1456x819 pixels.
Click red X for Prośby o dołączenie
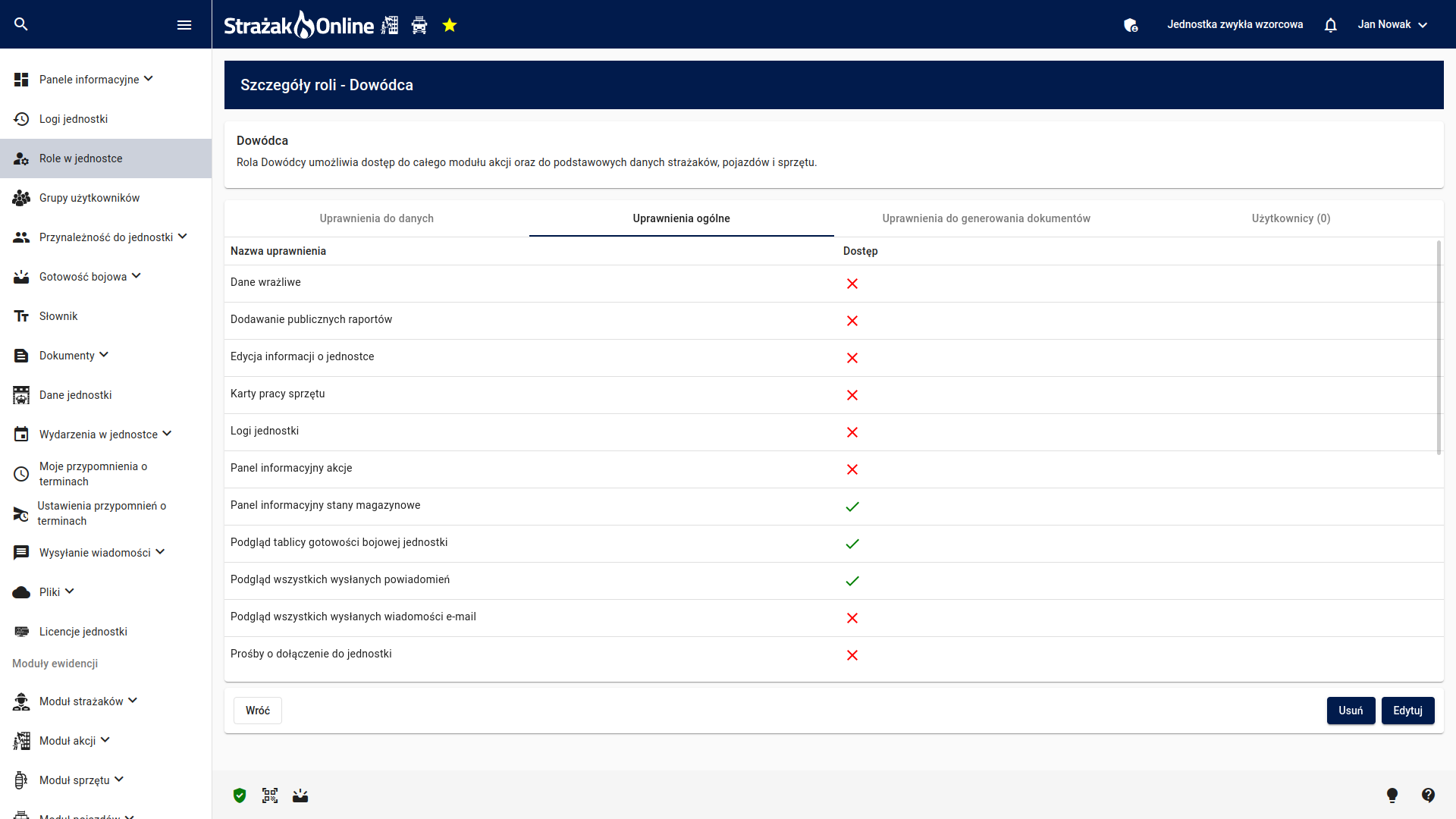click(x=852, y=655)
